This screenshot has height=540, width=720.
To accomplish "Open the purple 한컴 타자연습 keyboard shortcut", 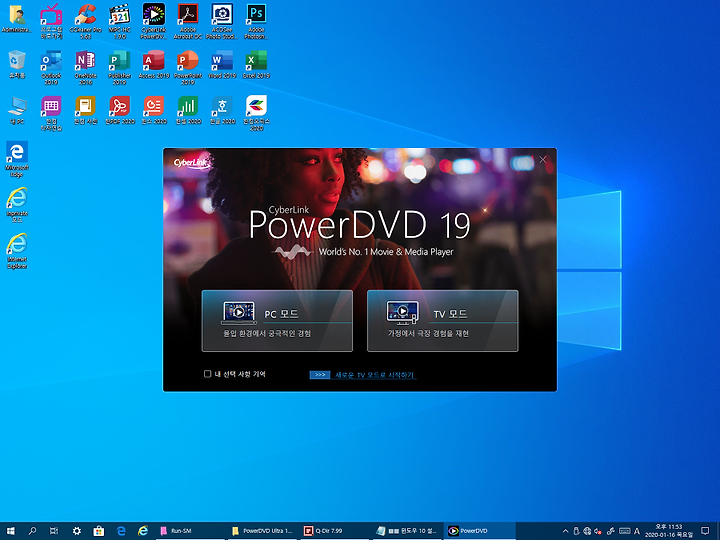I will coord(51,113).
